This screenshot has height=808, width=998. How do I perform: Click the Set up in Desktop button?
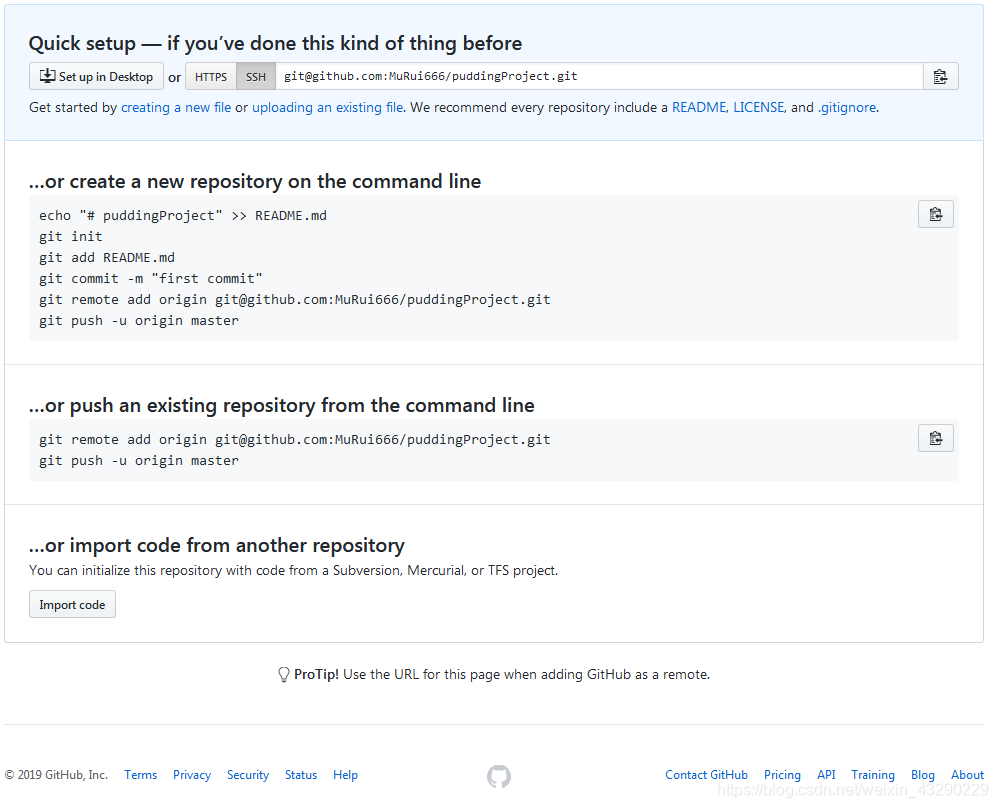click(x=96, y=76)
